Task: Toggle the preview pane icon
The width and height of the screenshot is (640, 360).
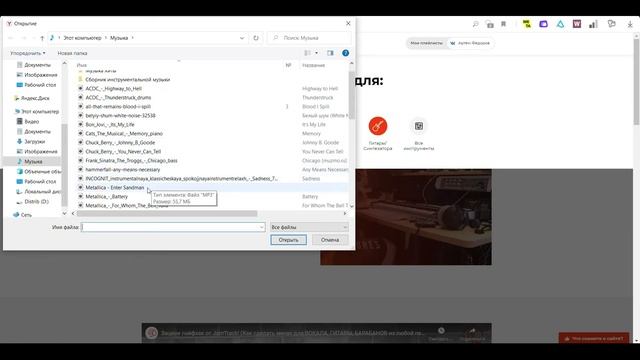Action: point(330,53)
